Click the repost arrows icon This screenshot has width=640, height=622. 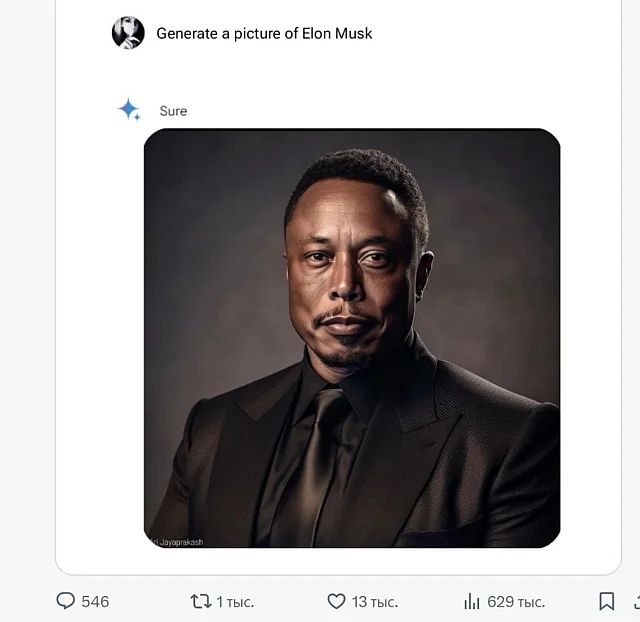[x=201, y=601]
